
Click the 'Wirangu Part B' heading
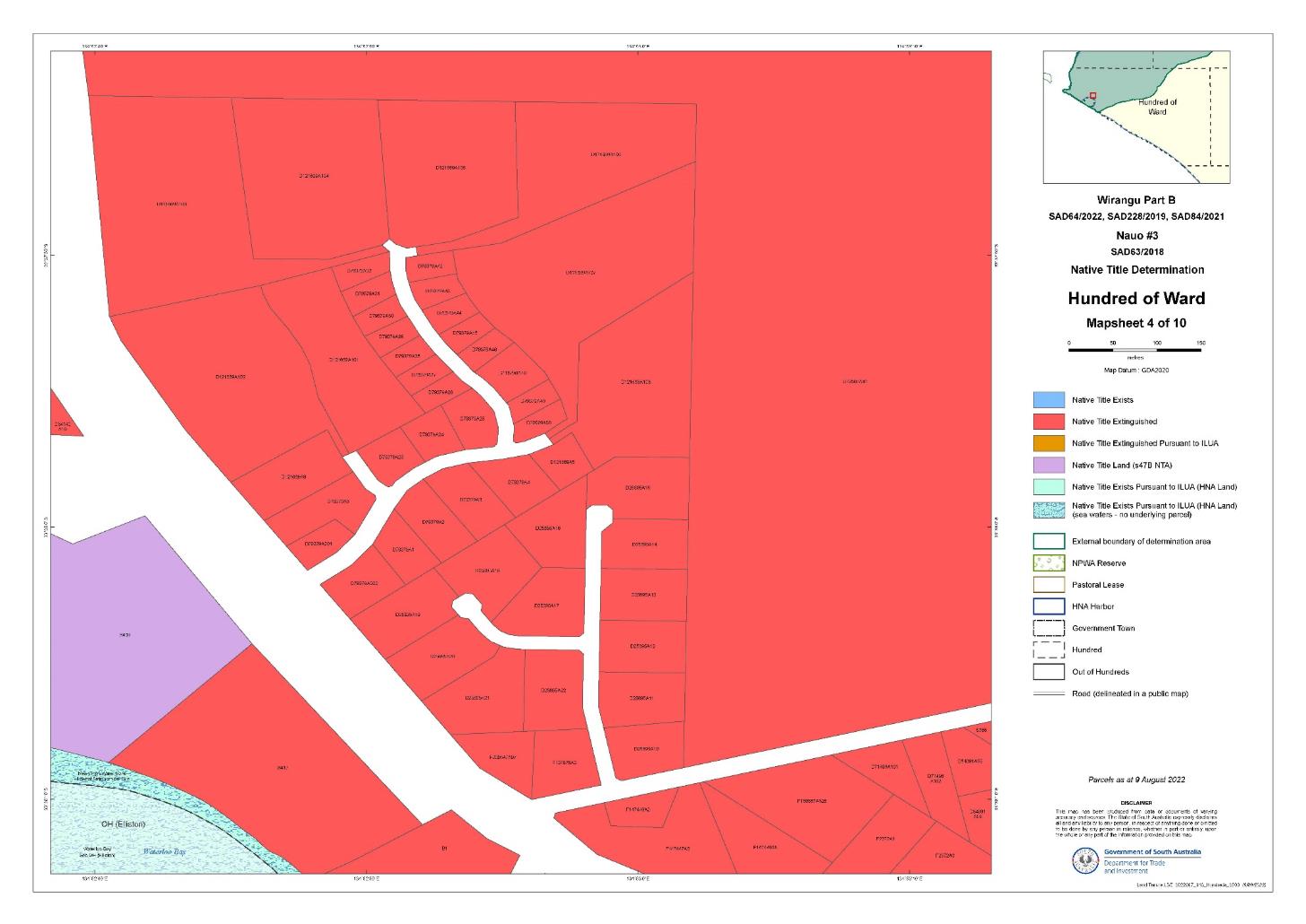tap(1136, 201)
